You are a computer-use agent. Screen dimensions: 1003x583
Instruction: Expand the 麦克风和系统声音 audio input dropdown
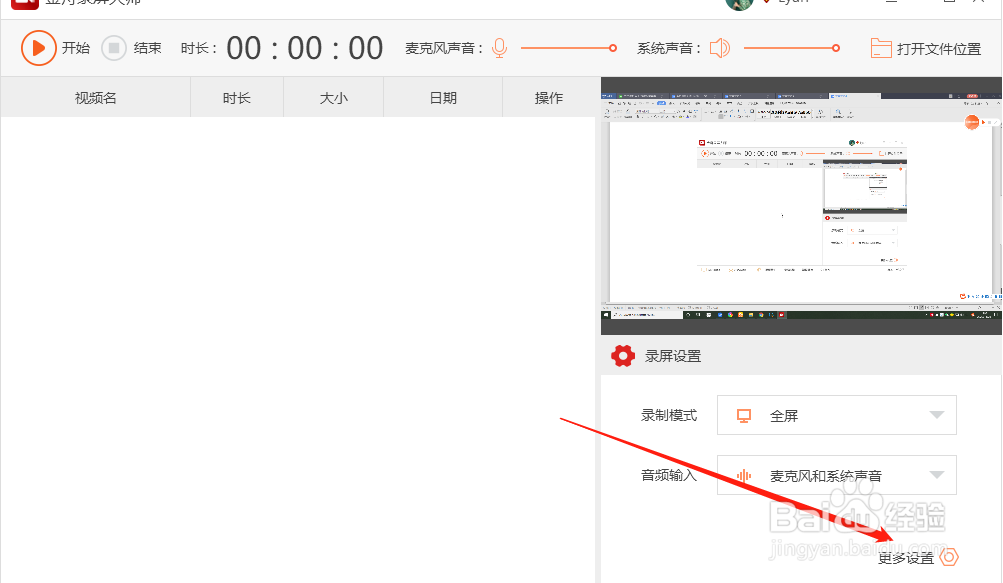click(x=936, y=475)
